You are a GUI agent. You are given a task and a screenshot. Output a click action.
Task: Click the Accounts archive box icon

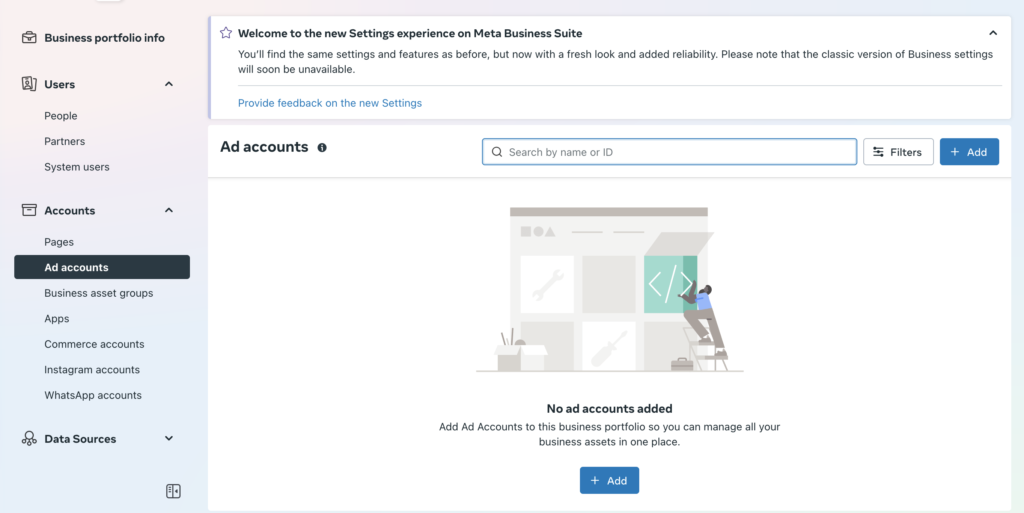29,210
